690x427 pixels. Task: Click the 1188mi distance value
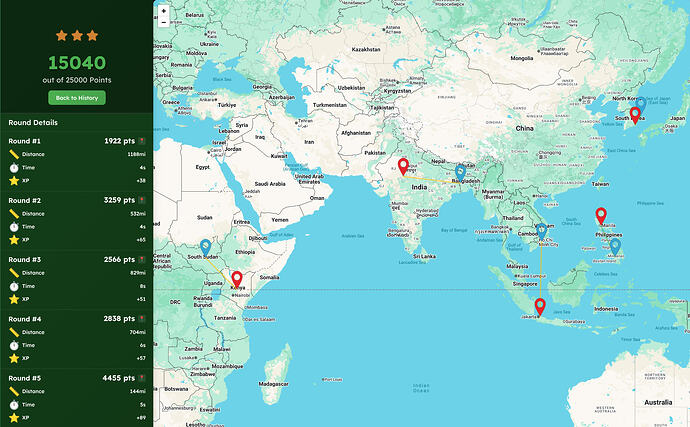137,155
